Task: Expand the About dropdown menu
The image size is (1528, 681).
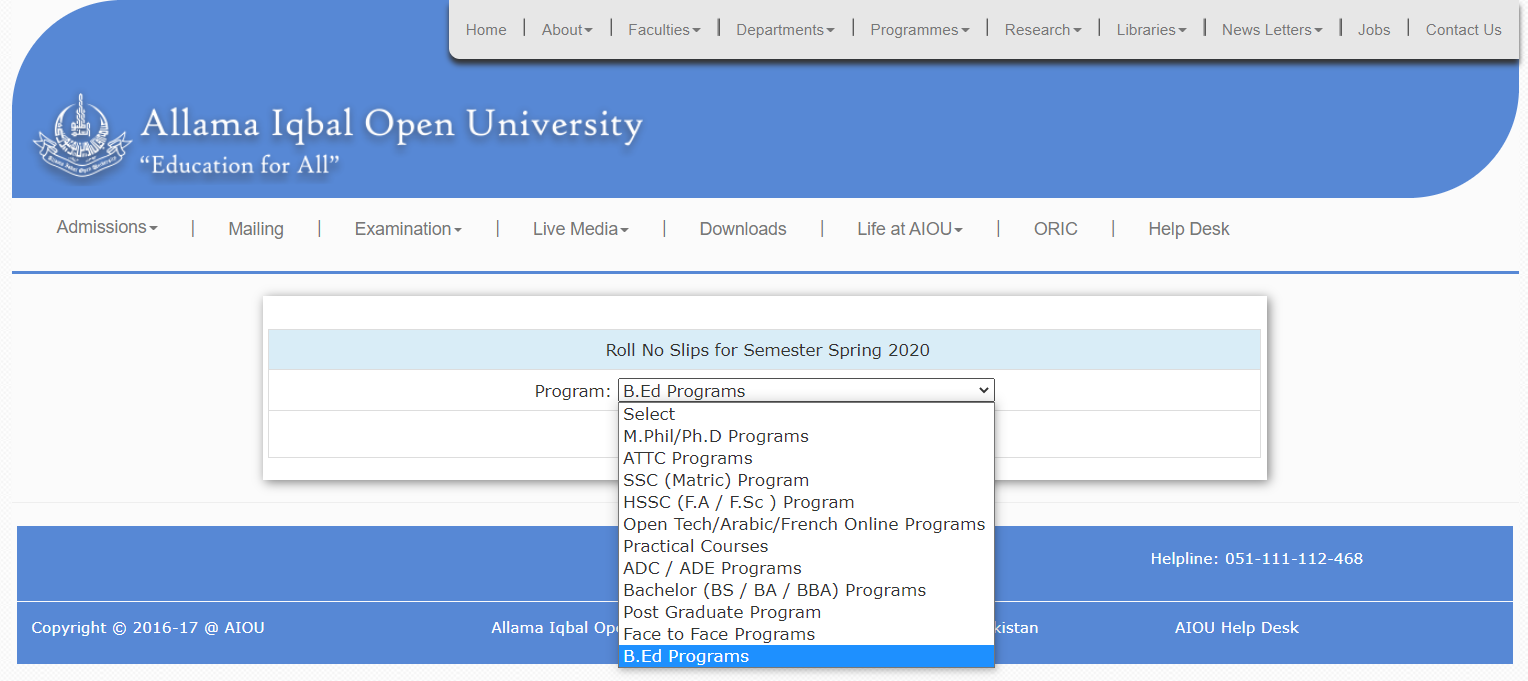Action: [x=567, y=30]
